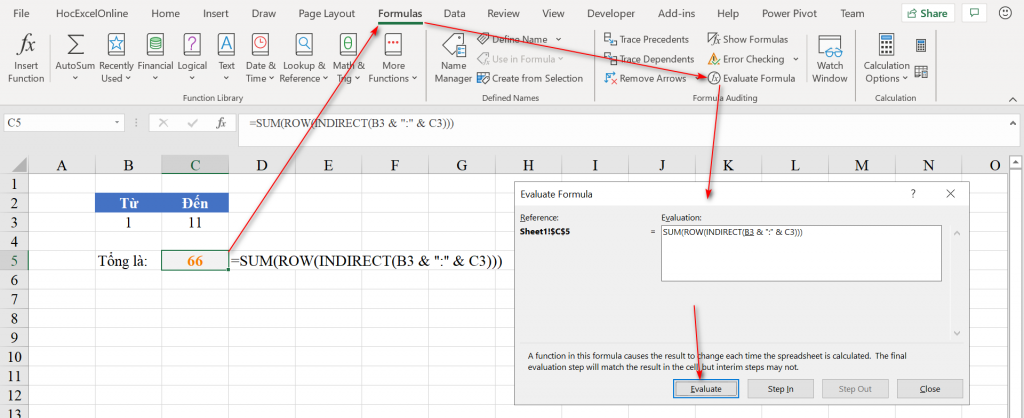This screenshot has height=418, width=1024.
Task: Click the worksheet vertical scrollbar up arrow
Action: click(1017, 162)
